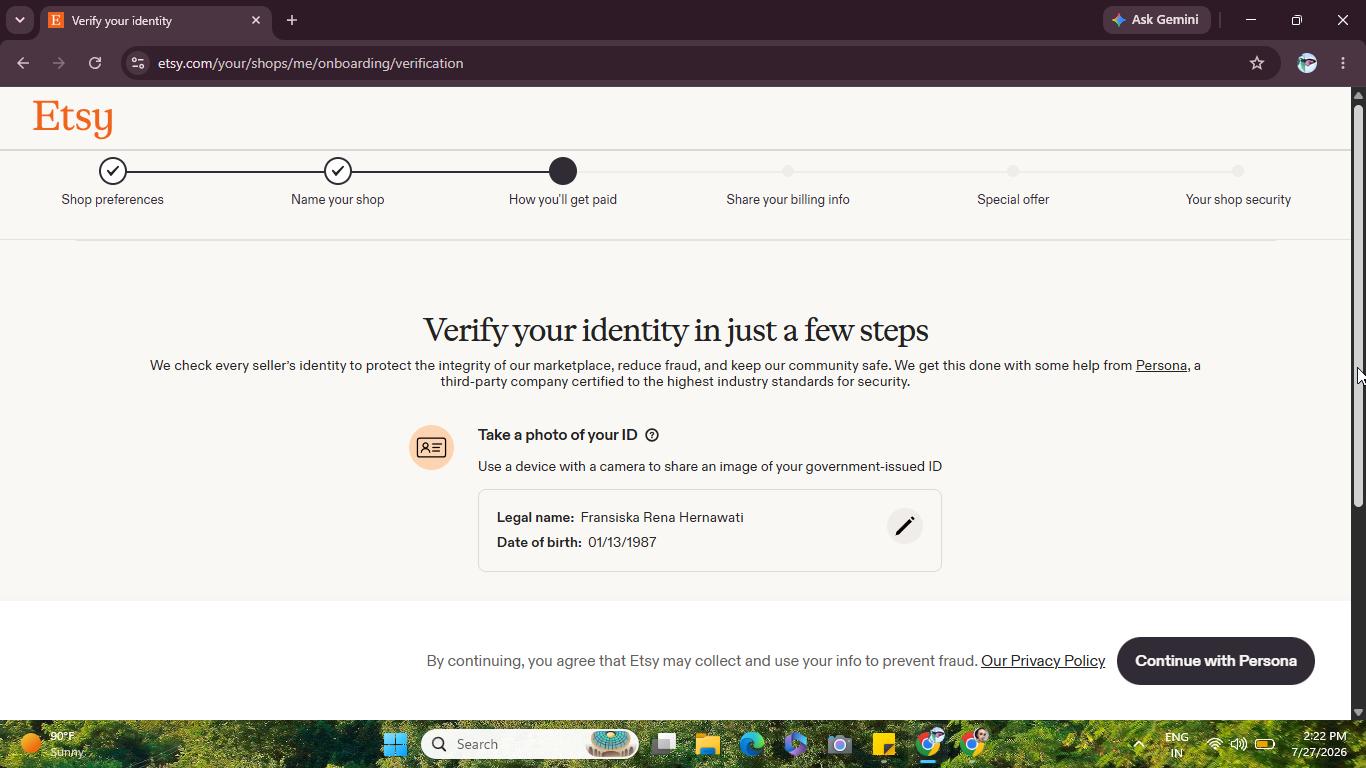This screenshot has height=768, width=1366.
Task: Click the Etsy logo
Action: (x=73, y=118)
